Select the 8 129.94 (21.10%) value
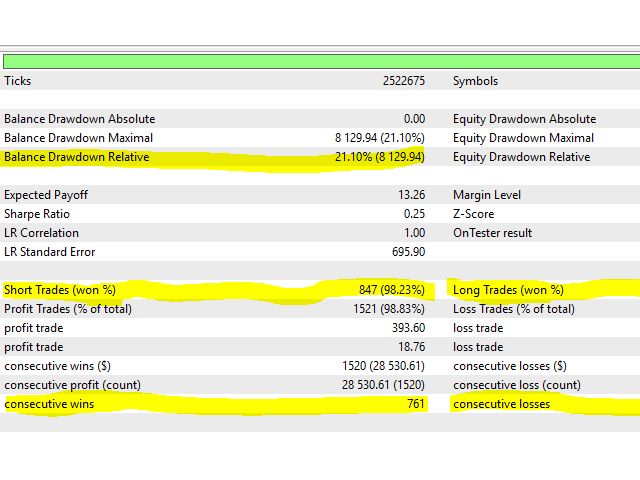The image size is (640, 480). pyautogui.click(x=379, y=138)
